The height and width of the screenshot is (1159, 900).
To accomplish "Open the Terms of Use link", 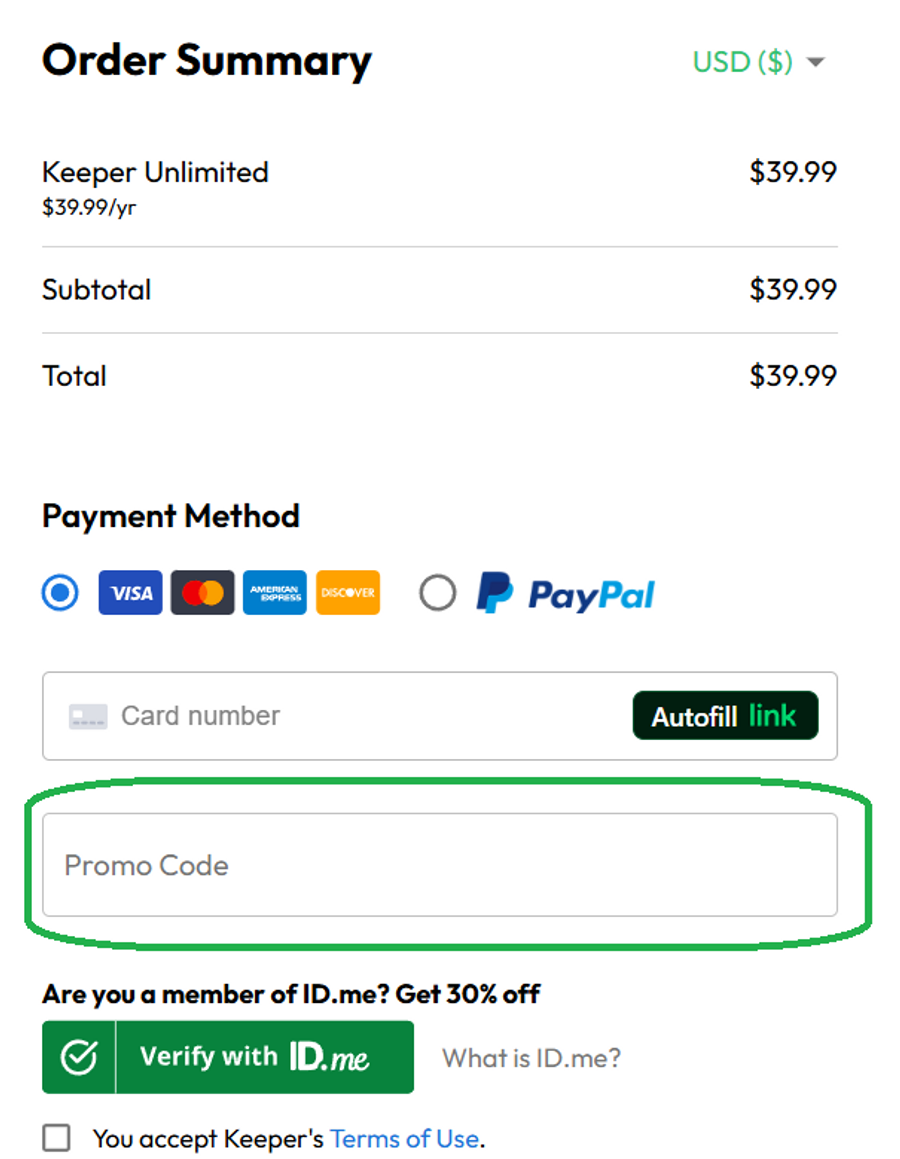I will click(x=404, y=1138).
